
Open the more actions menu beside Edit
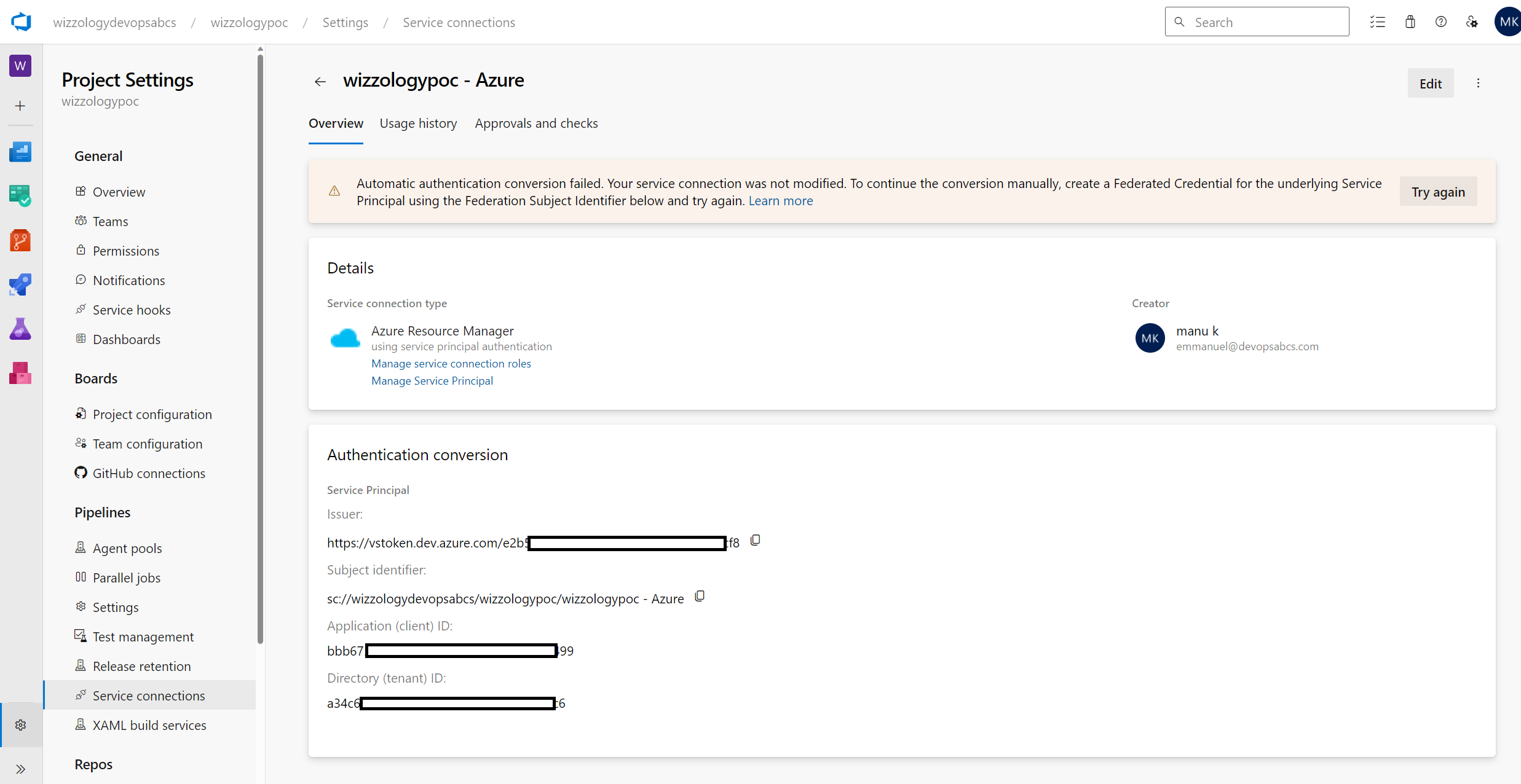1478,84
